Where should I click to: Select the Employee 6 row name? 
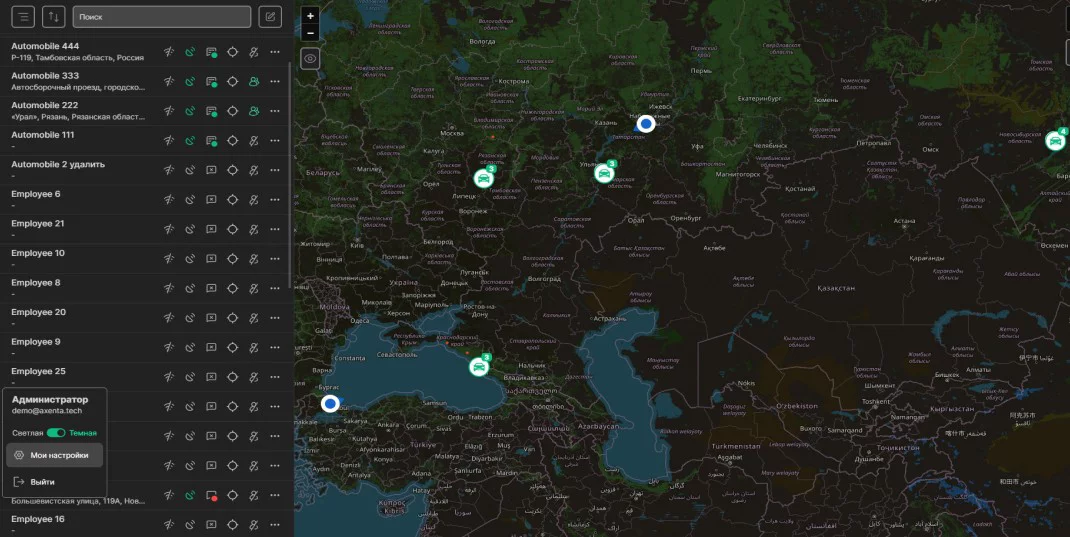(x=35, y=194)
